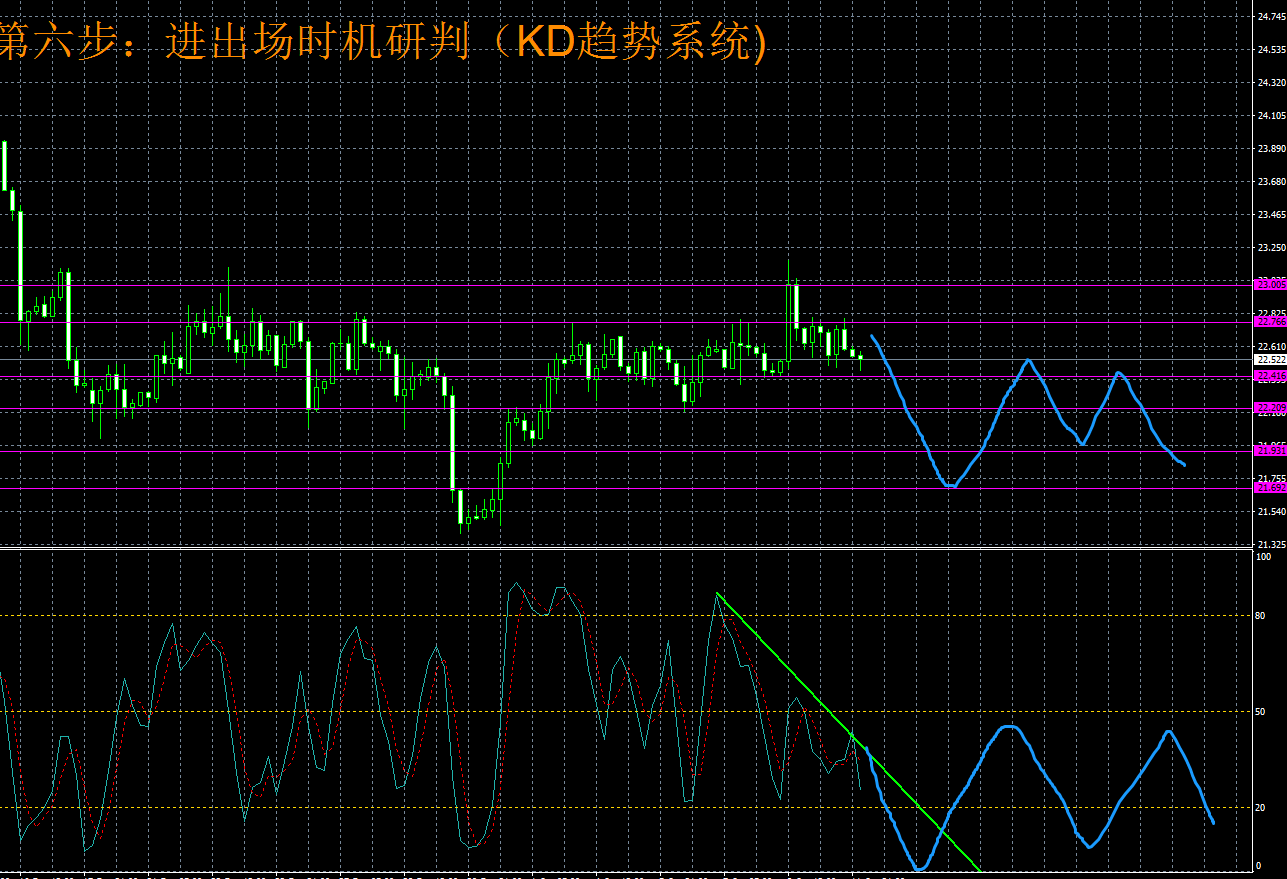
Task: Click the 100 level on indicator scale
Action: click(1264, 556)
